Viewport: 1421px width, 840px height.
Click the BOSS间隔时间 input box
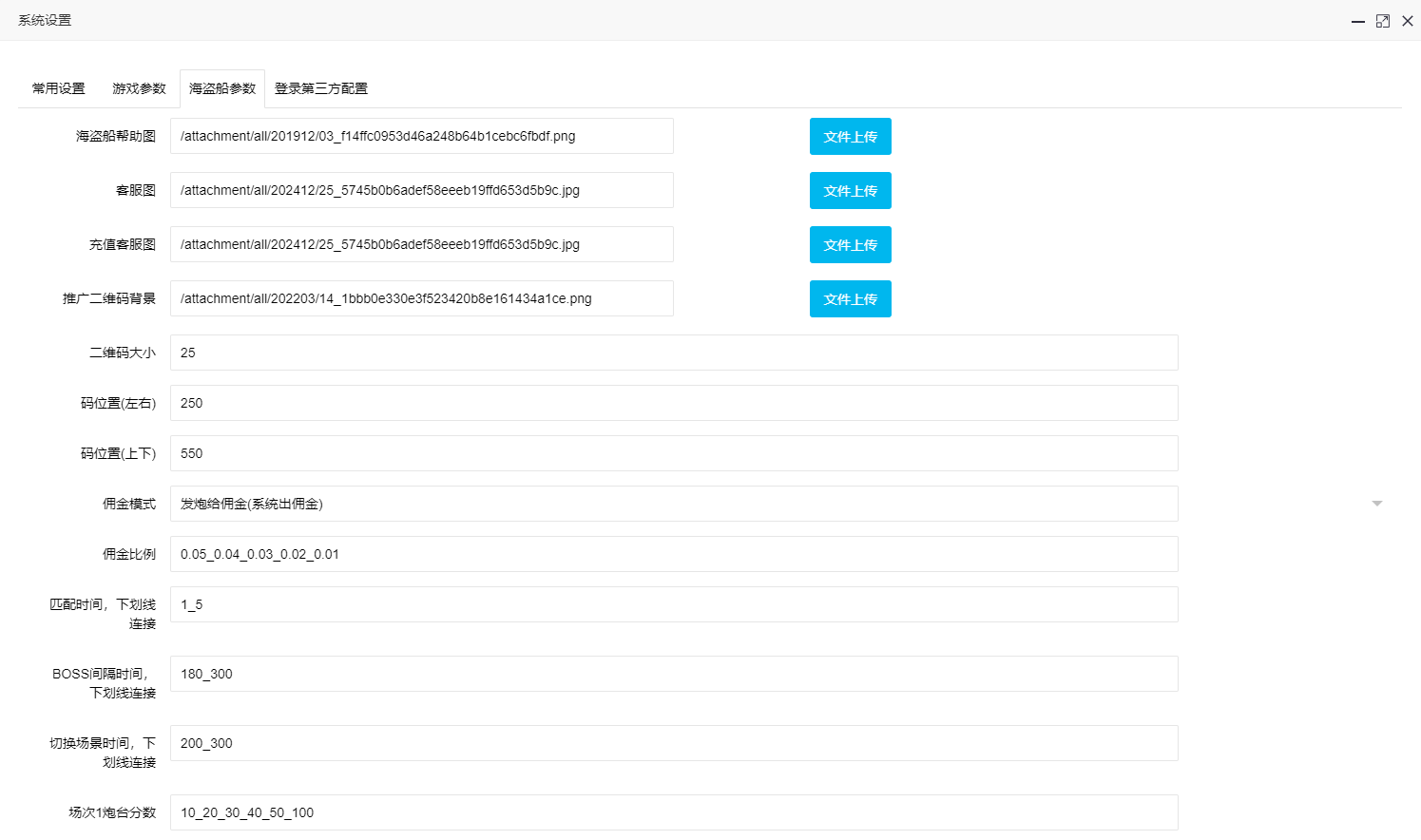(673, 674)
